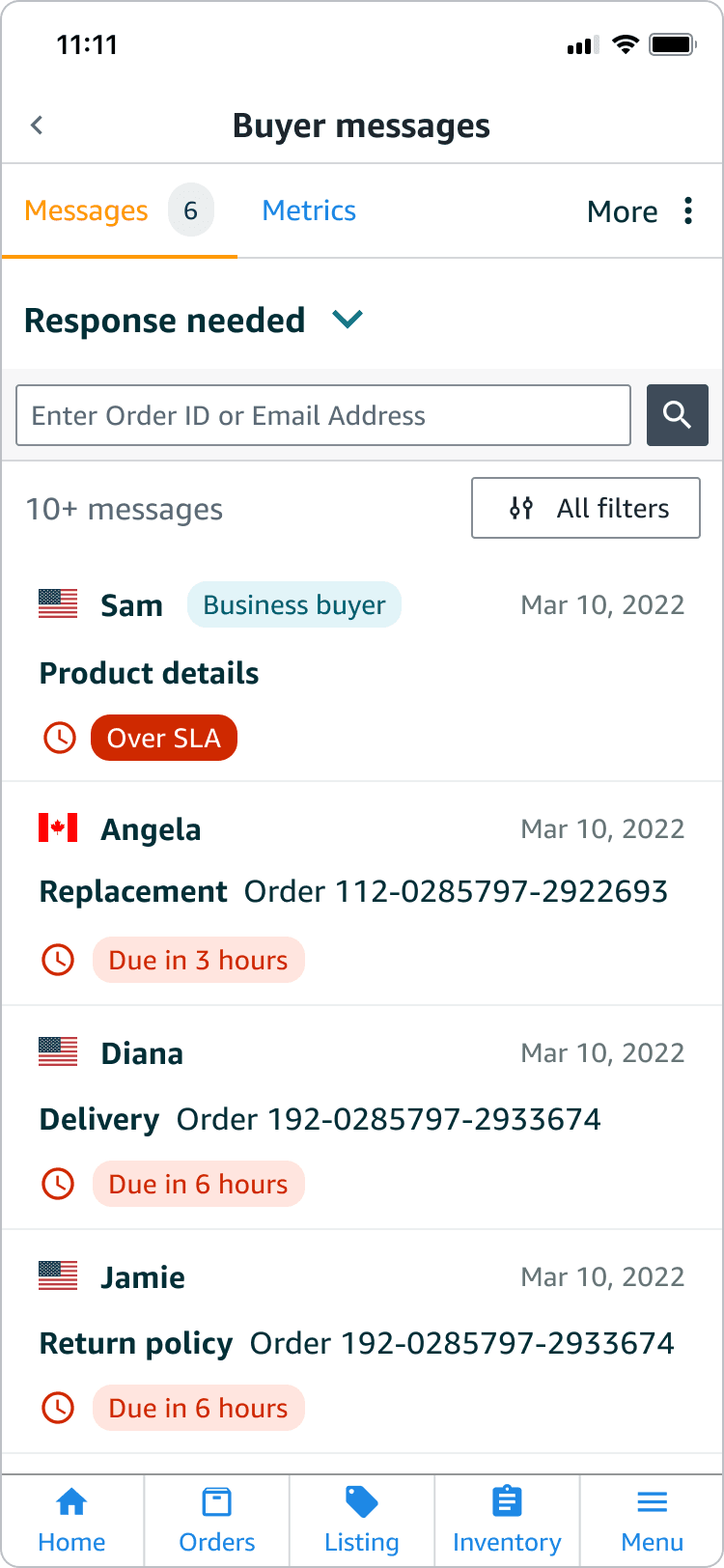Open the All filters button
This screenshot has height=1568, width=724.
tap(586, 508)
